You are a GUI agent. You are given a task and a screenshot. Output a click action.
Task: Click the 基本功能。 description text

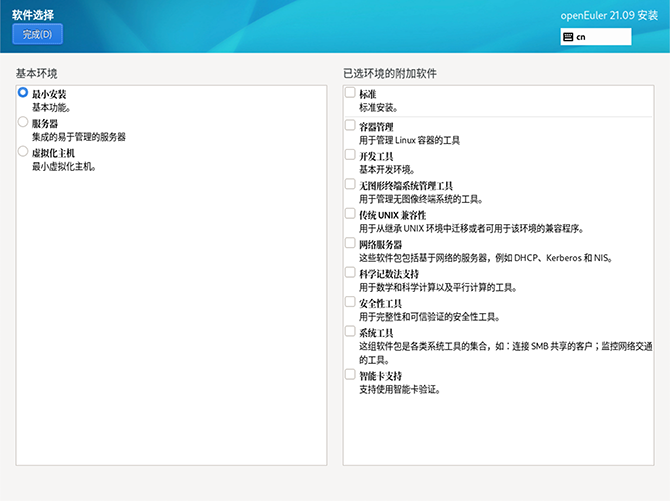coord(51,108)
